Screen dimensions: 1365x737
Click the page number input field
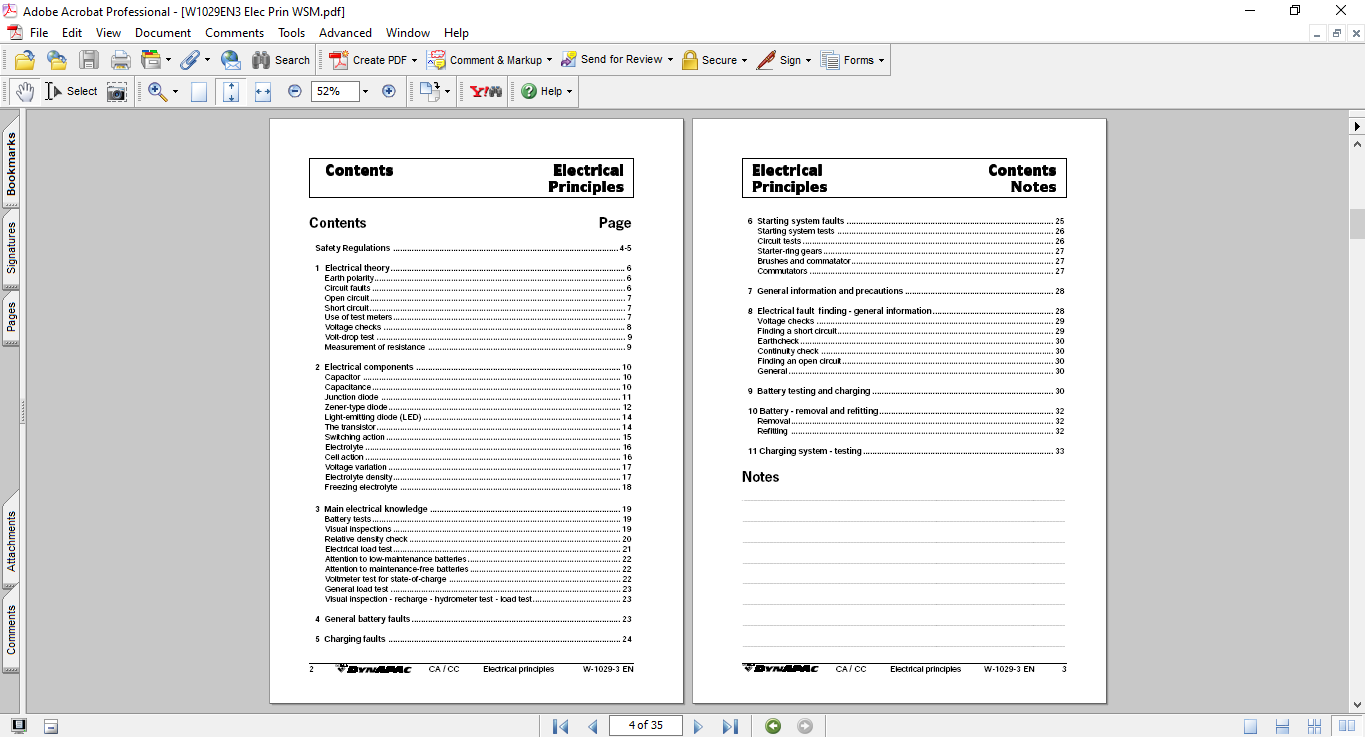pyautogui.click(x=645, y=725)
